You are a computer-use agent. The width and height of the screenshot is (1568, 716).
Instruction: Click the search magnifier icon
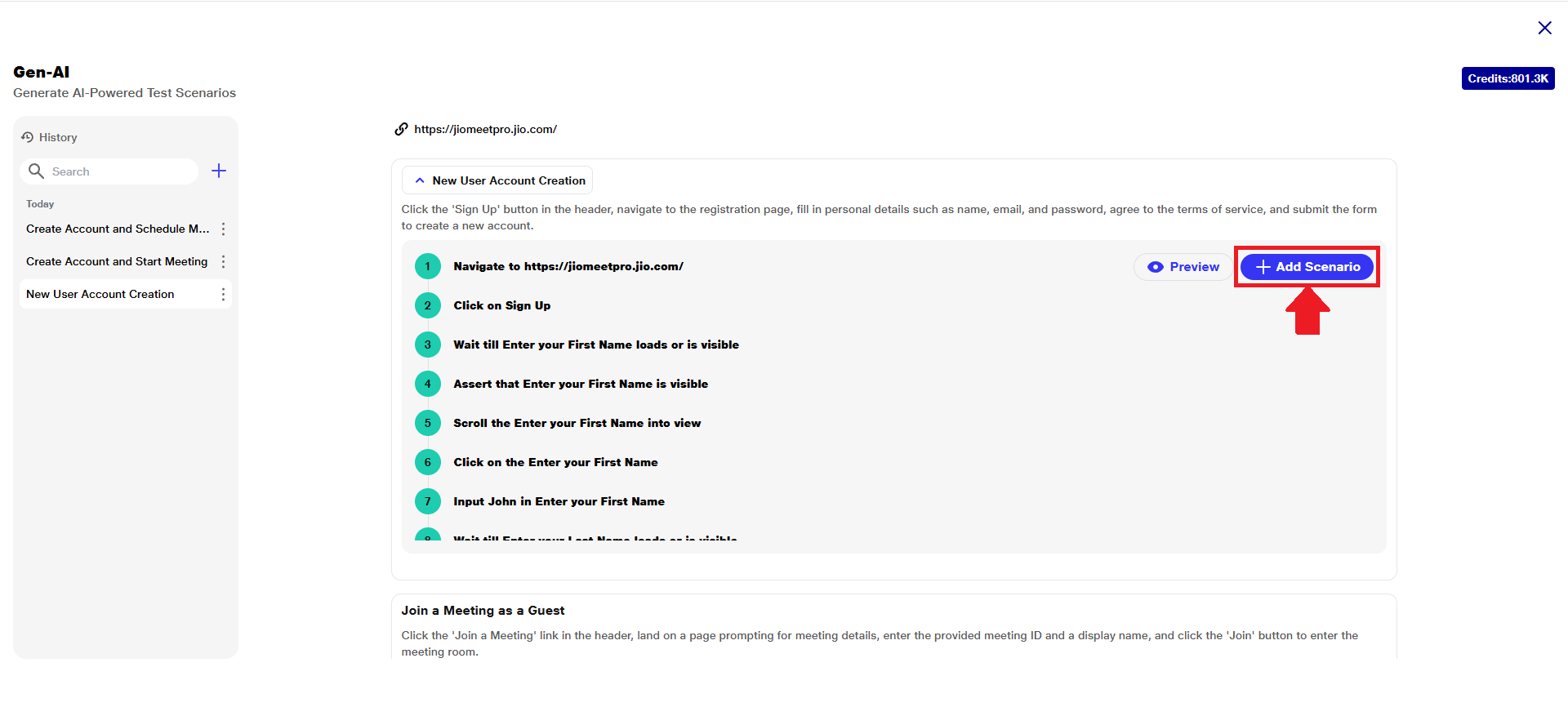click(x=36, y=171)
